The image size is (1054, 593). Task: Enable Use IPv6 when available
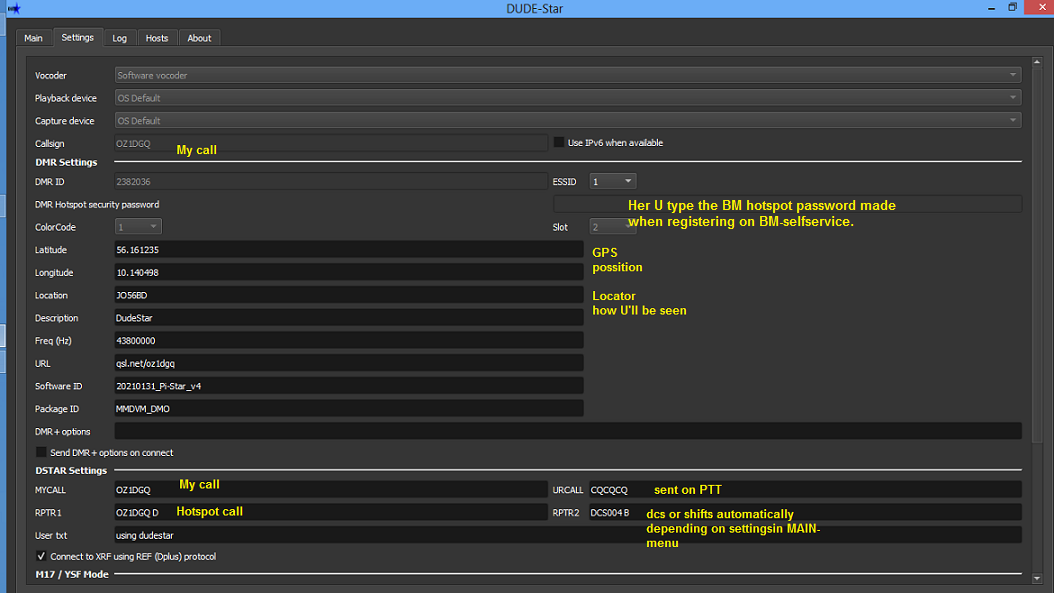click(x=559, y=143)
